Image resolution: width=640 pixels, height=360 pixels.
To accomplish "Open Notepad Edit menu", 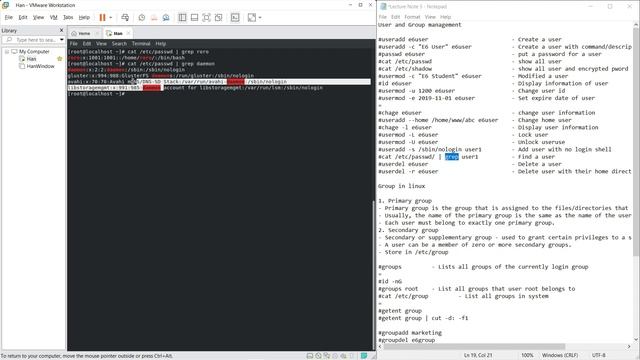I will coord(396,17).
